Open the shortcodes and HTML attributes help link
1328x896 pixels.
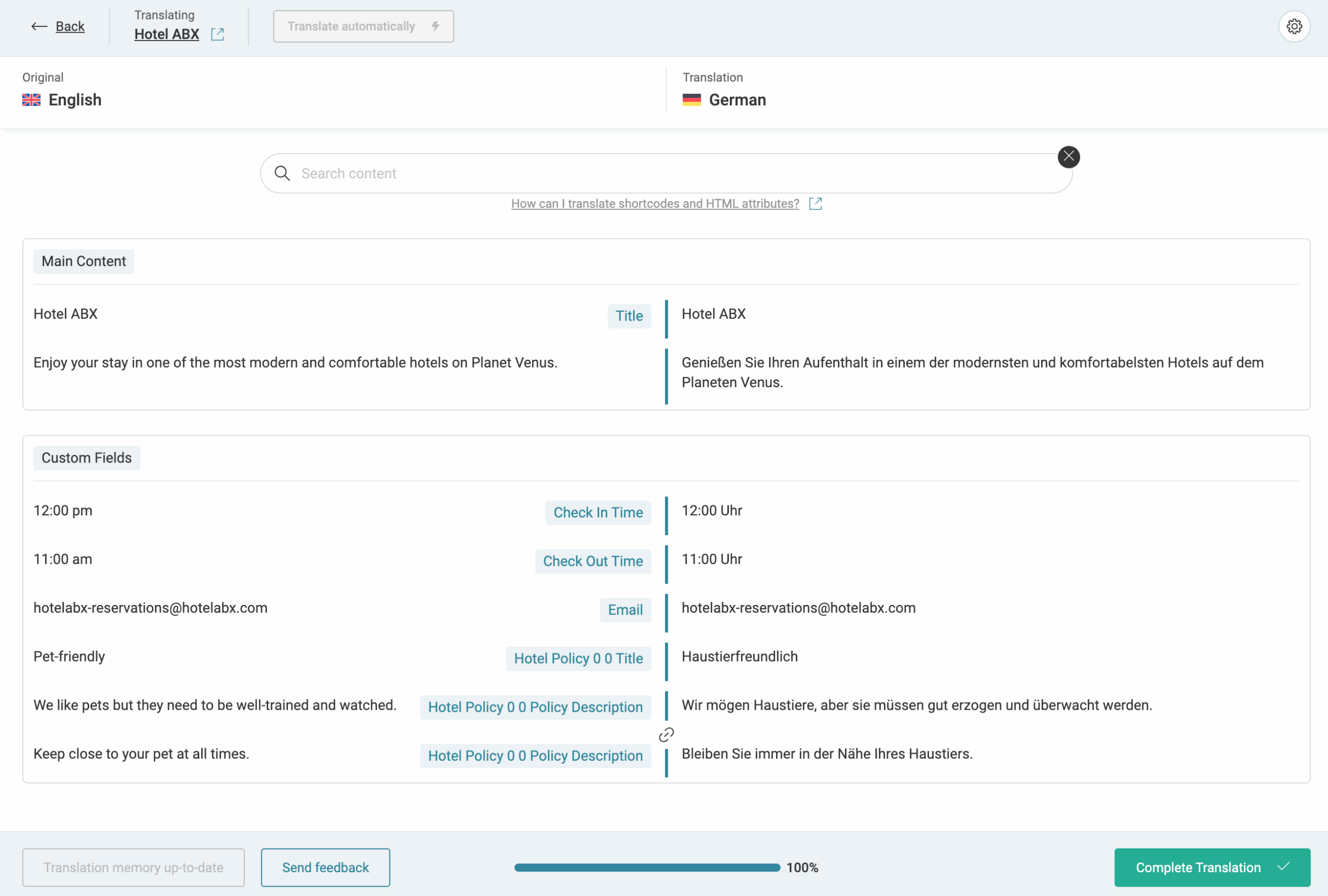pos(655,203)
